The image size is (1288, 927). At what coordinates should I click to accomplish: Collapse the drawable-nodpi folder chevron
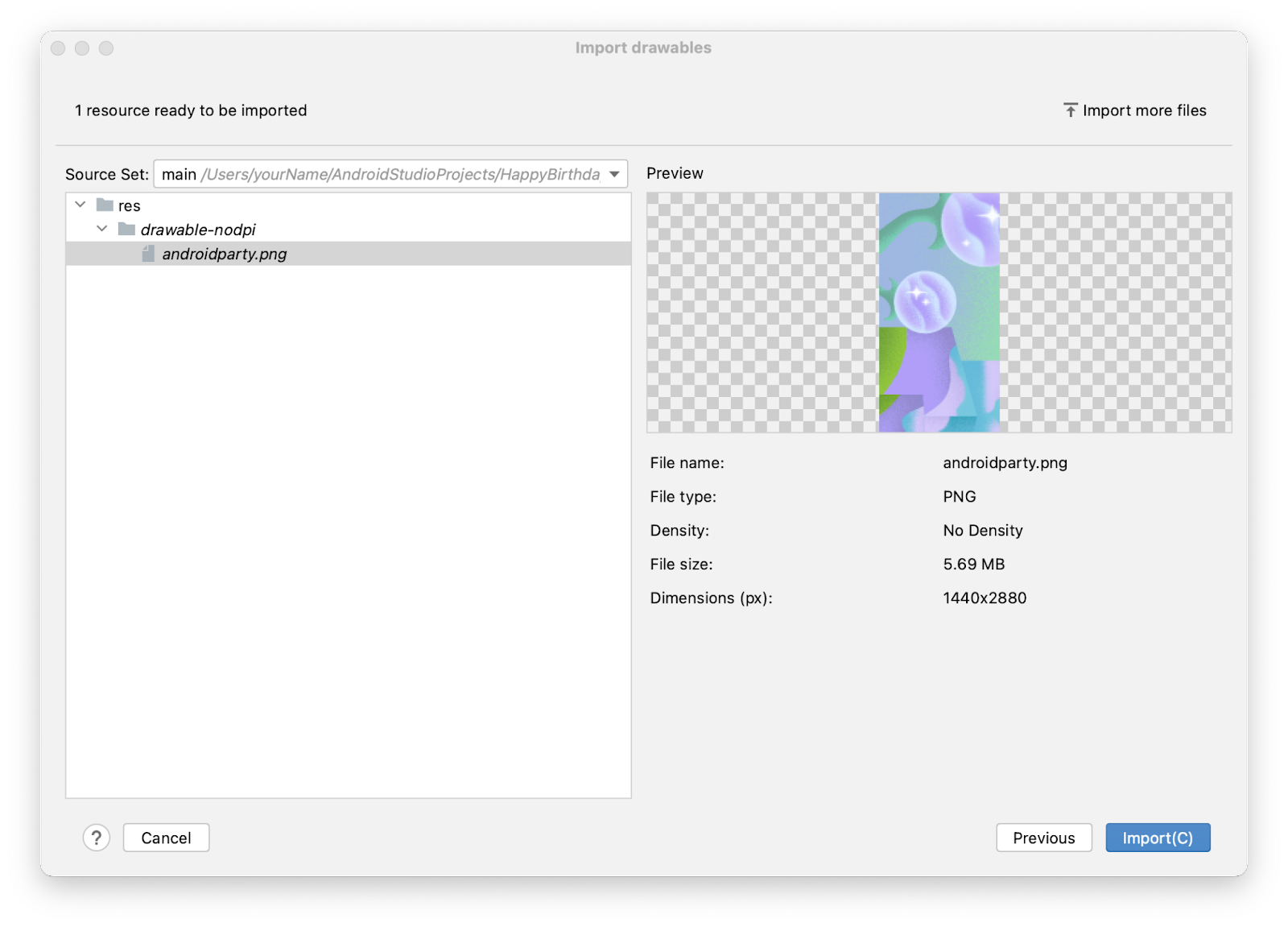[102, 229]
